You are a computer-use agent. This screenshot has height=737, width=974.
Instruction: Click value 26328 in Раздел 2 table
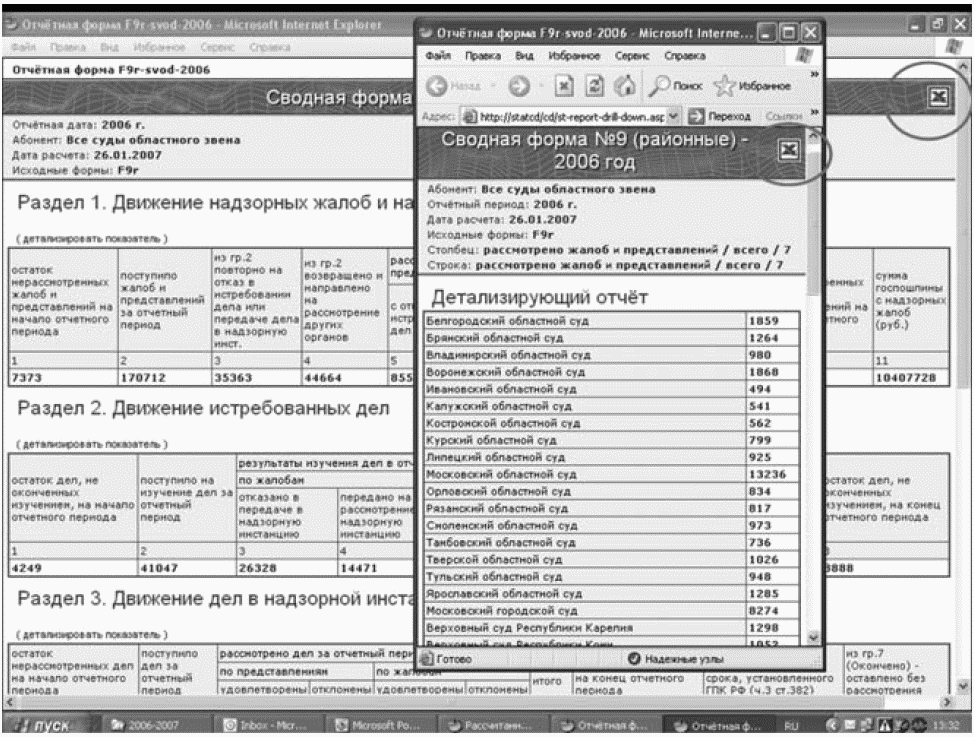[258, 568]
